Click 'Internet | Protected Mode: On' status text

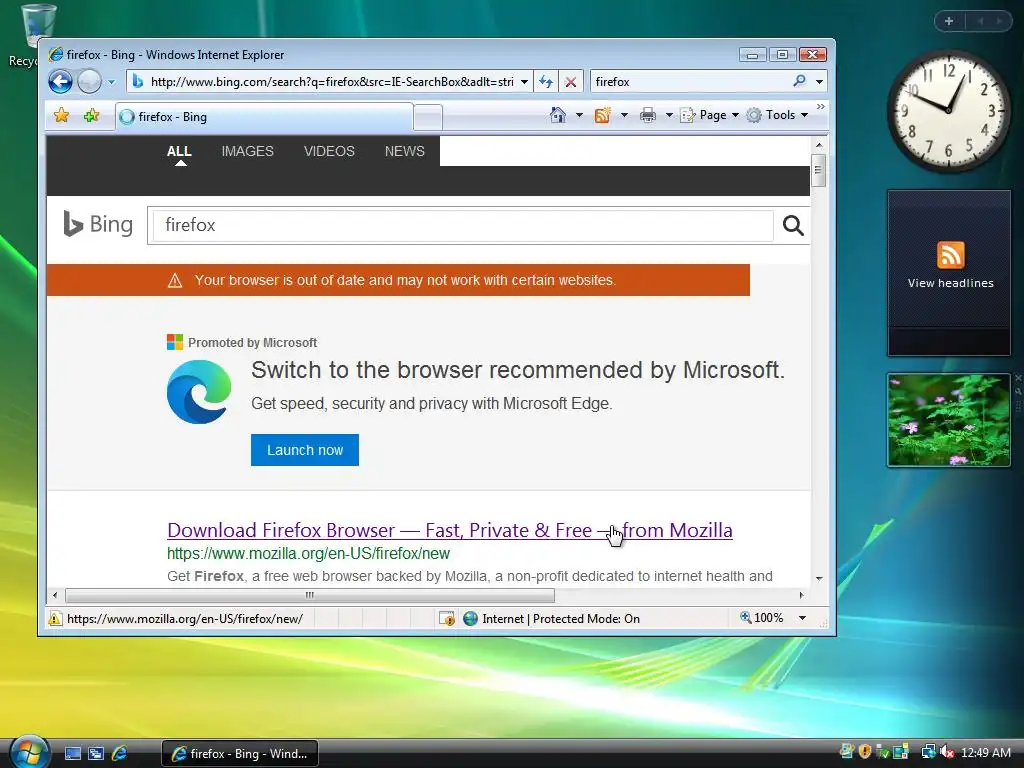(561, 618)
